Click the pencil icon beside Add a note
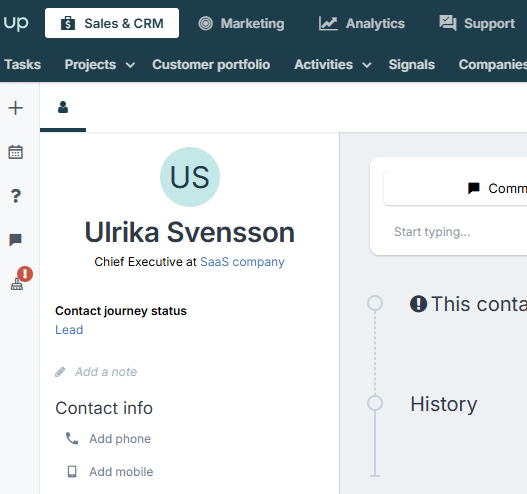 pos(60,372)
